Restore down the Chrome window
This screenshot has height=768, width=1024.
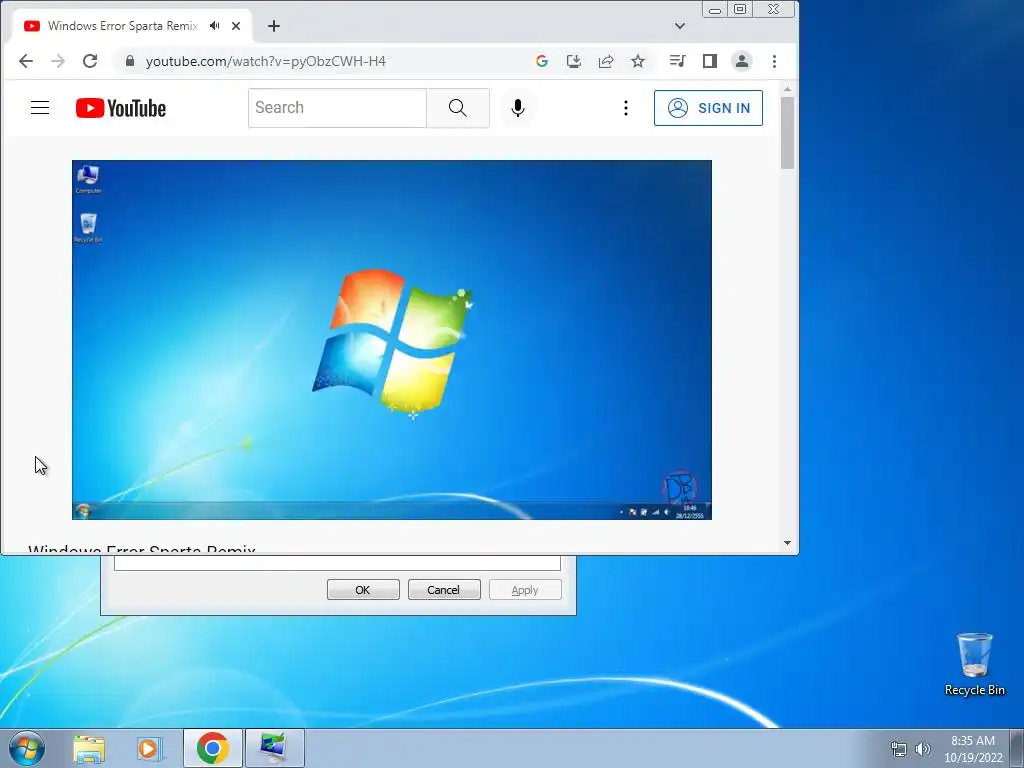[x=740, y=9]
